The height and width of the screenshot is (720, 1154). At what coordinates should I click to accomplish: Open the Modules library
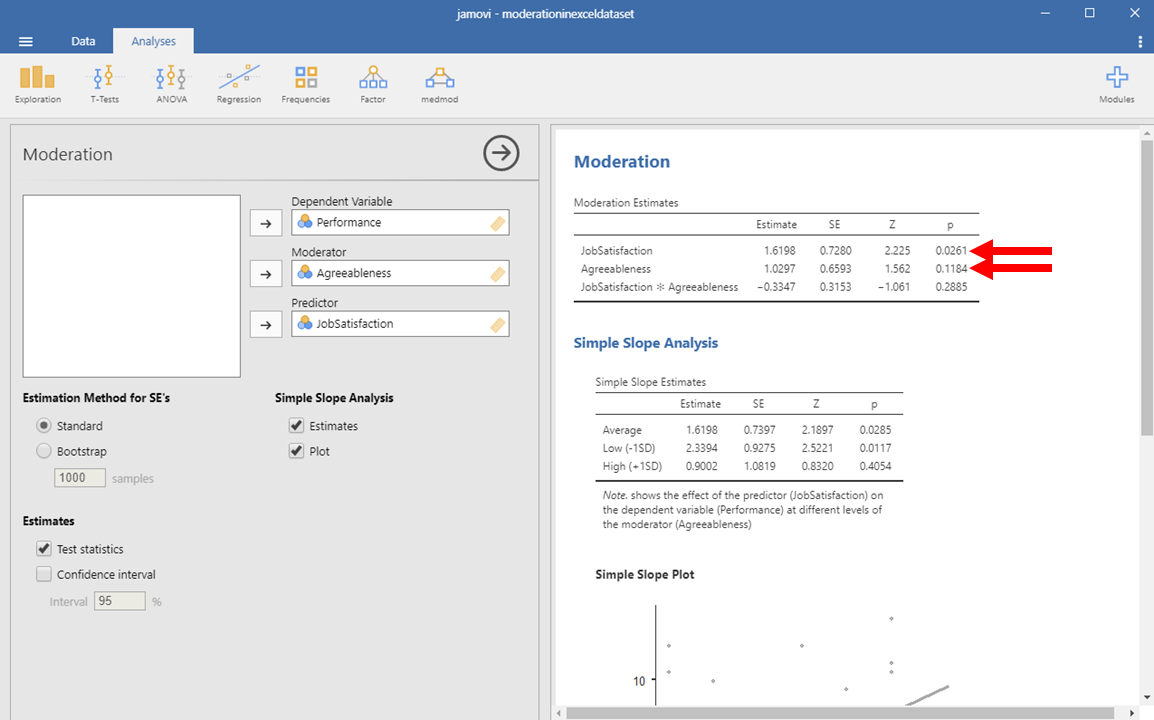1116,84
